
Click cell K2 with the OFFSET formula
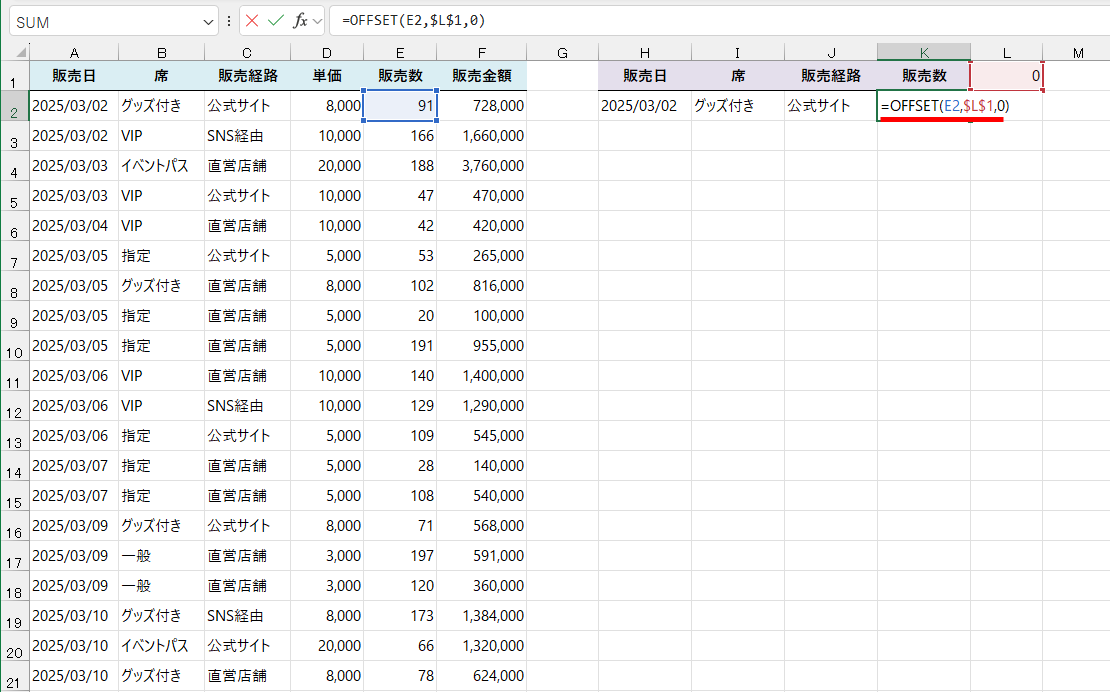923,105
